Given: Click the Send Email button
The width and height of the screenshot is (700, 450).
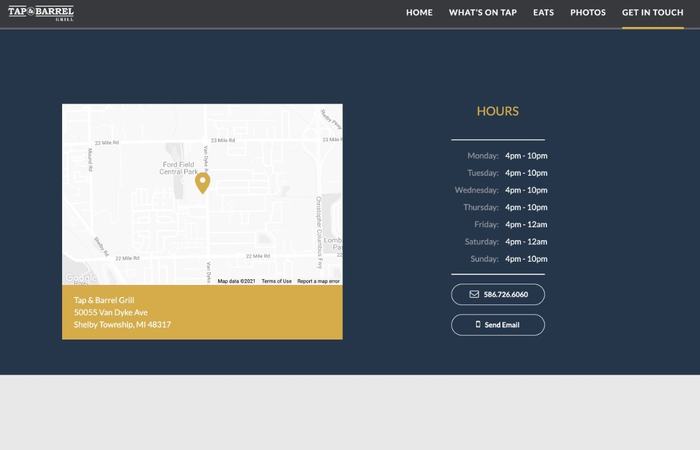Looking at the screenshot, I should click(x=498, y=325).
